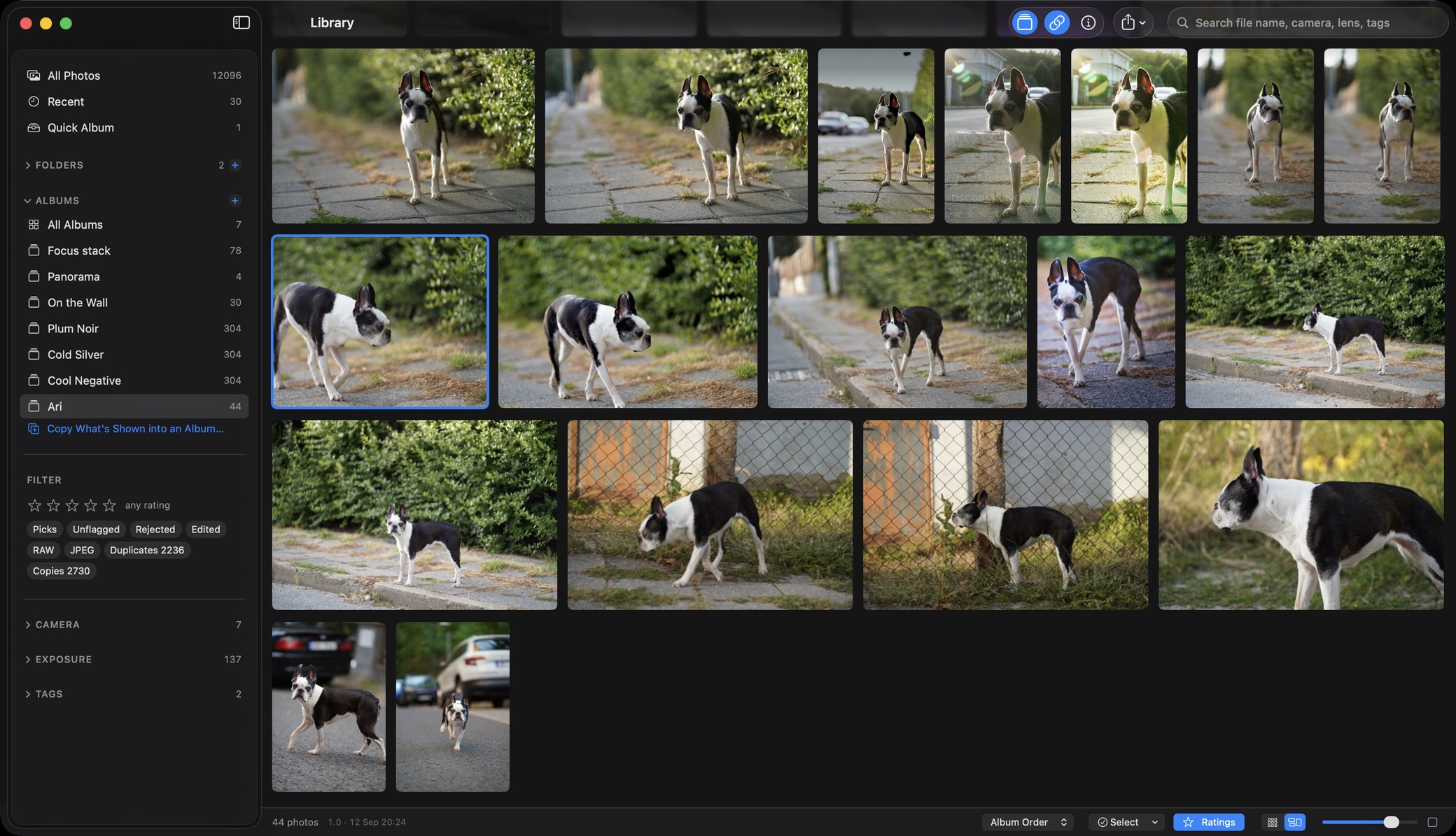This screenshot has width=1456, height=836.
Task: Select the On the Wall album
Action: click(x=134, y=303)
